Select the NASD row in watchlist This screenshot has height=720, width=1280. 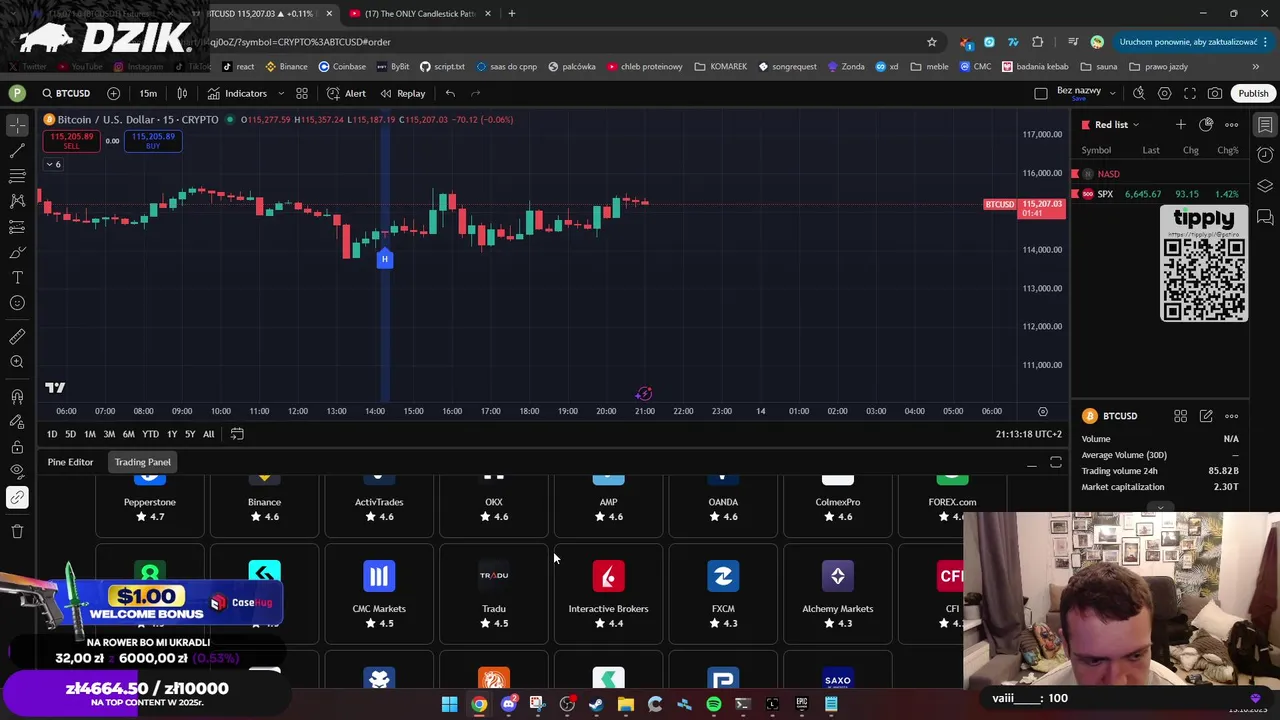(1160, 174)
